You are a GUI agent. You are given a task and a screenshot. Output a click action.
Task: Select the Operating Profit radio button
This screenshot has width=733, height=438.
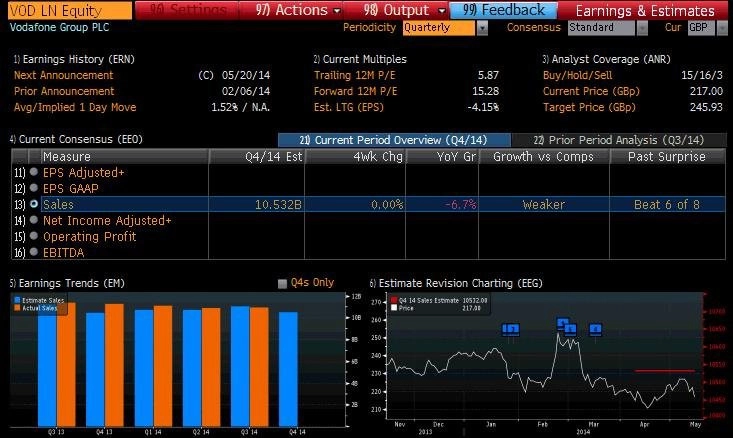point(34,236)
